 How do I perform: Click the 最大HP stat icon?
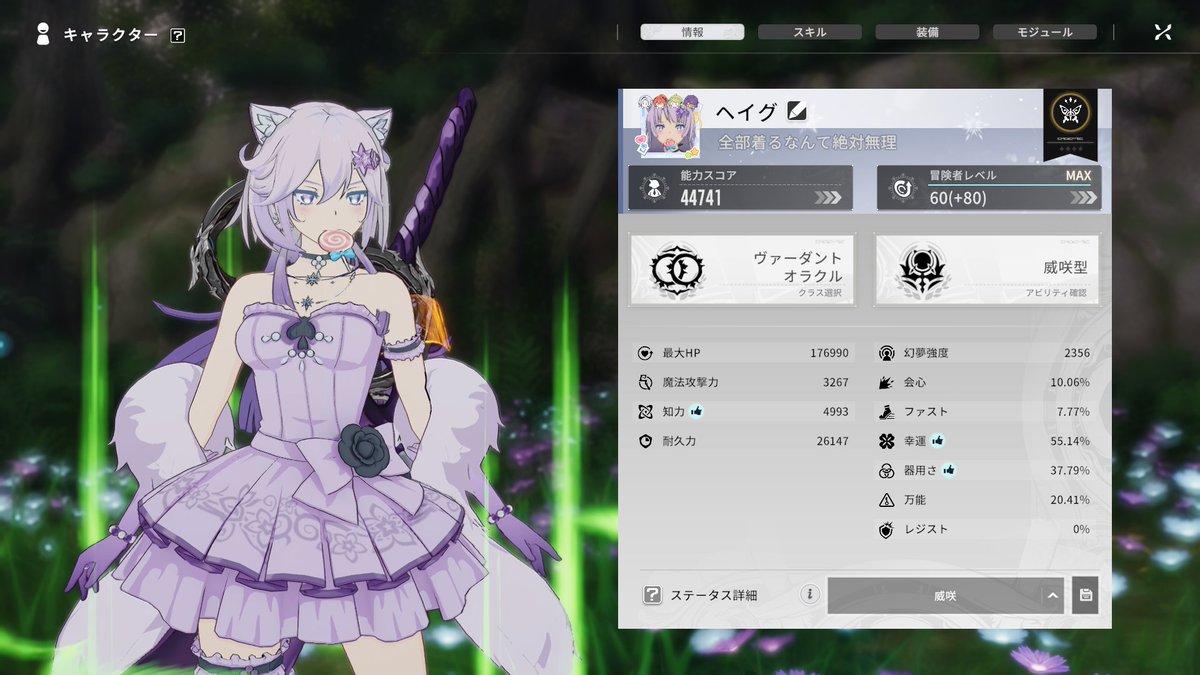[x=645, y=353]
